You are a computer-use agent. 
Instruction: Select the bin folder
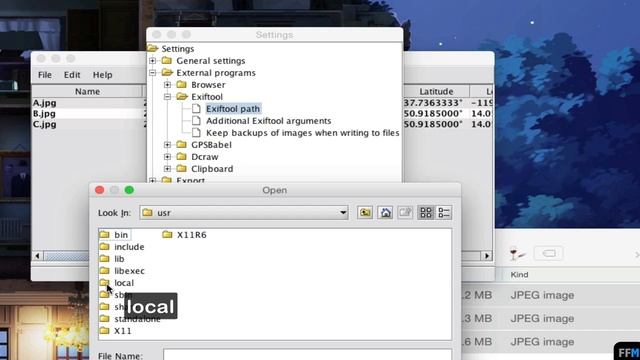tap(115, 235)
